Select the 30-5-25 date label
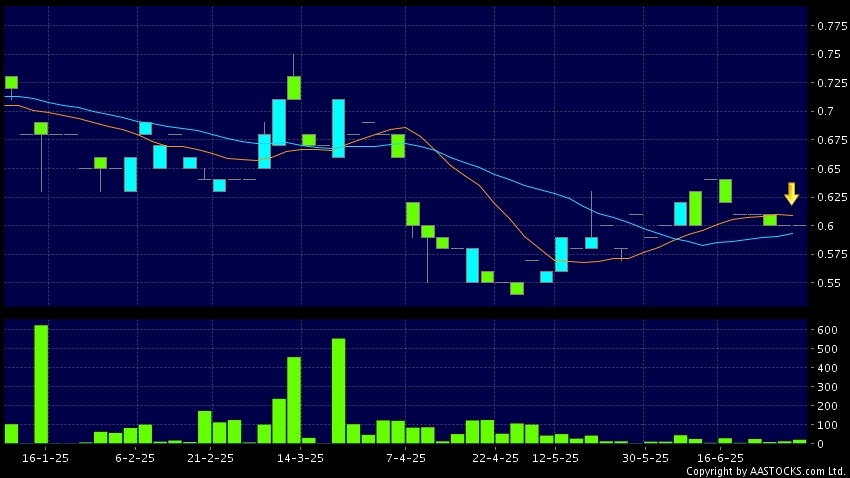This screenshot has width=850, height=478. pyautogui.click(x=645, y=458)
